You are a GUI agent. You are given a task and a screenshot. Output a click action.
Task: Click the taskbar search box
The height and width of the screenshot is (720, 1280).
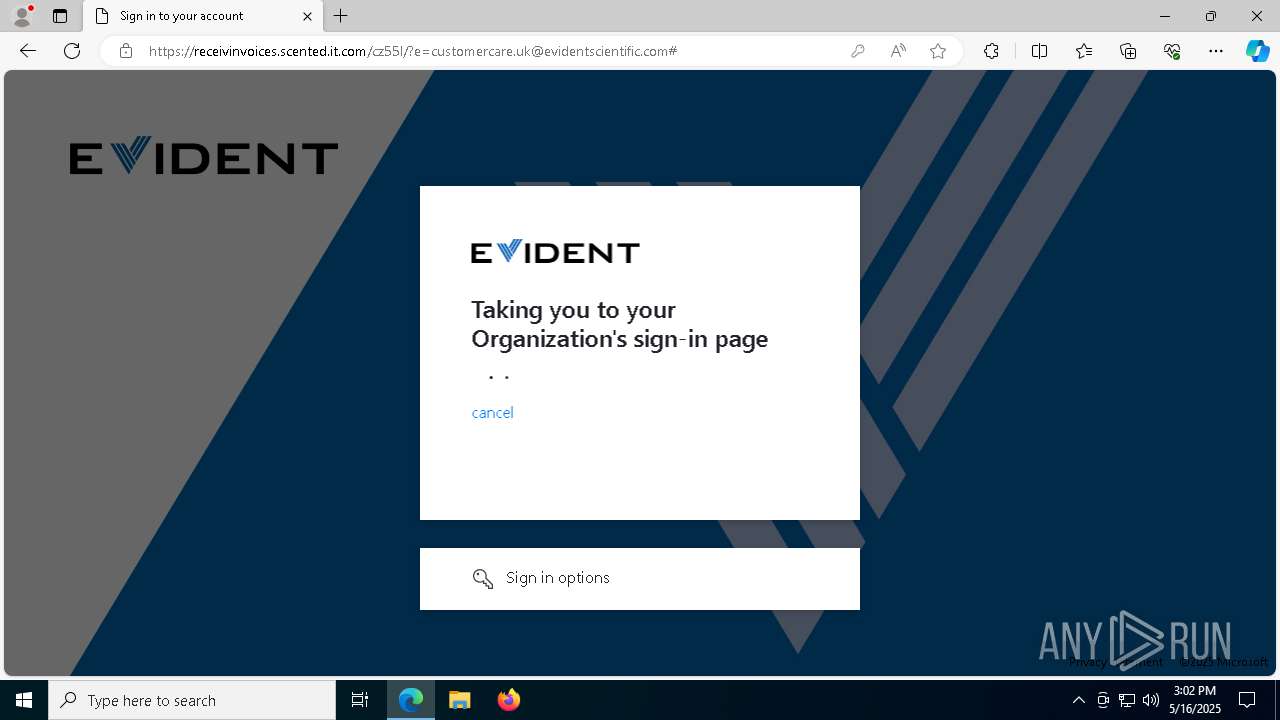point(192,700)
